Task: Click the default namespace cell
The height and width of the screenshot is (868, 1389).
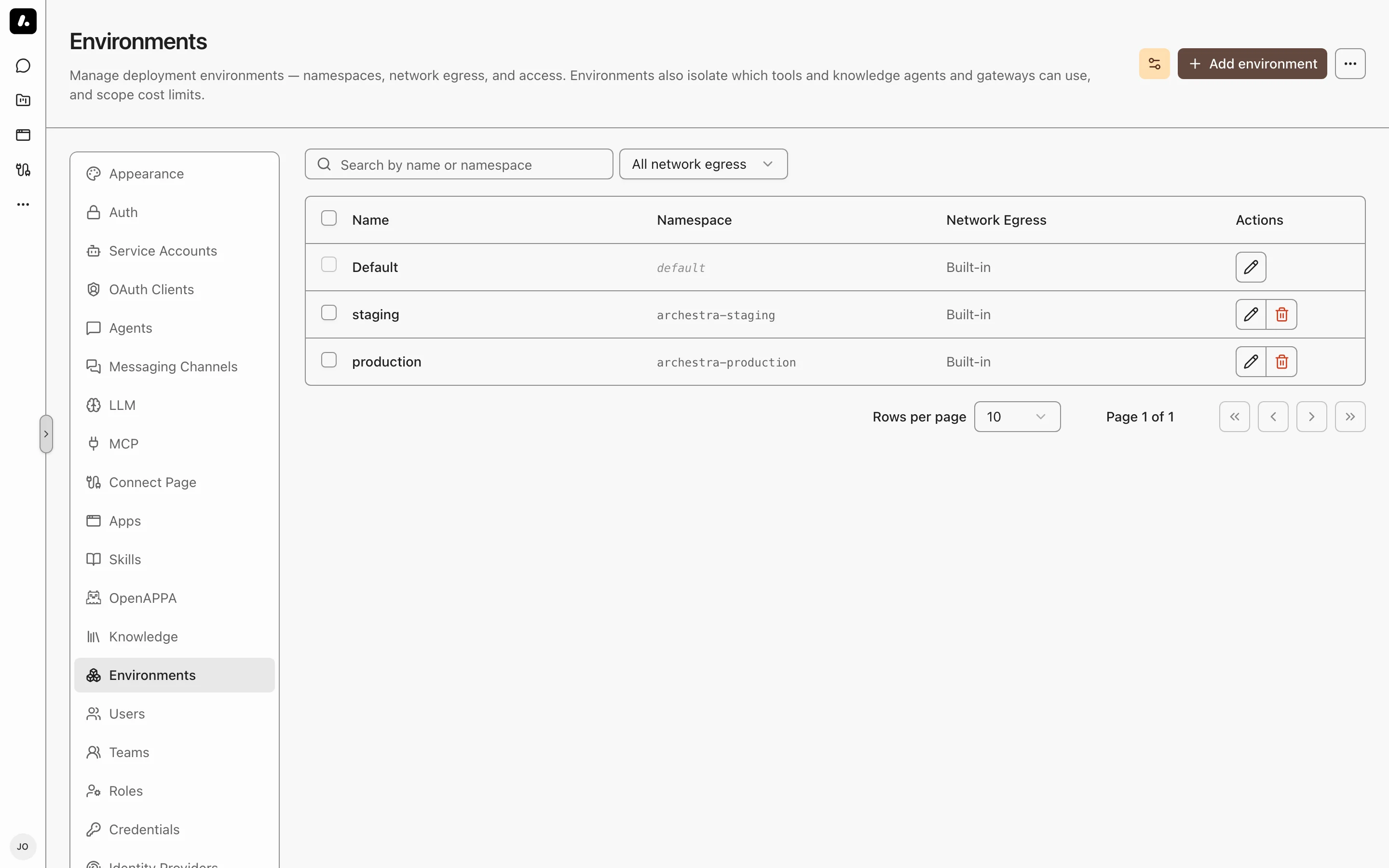Action: click(681, 268)
